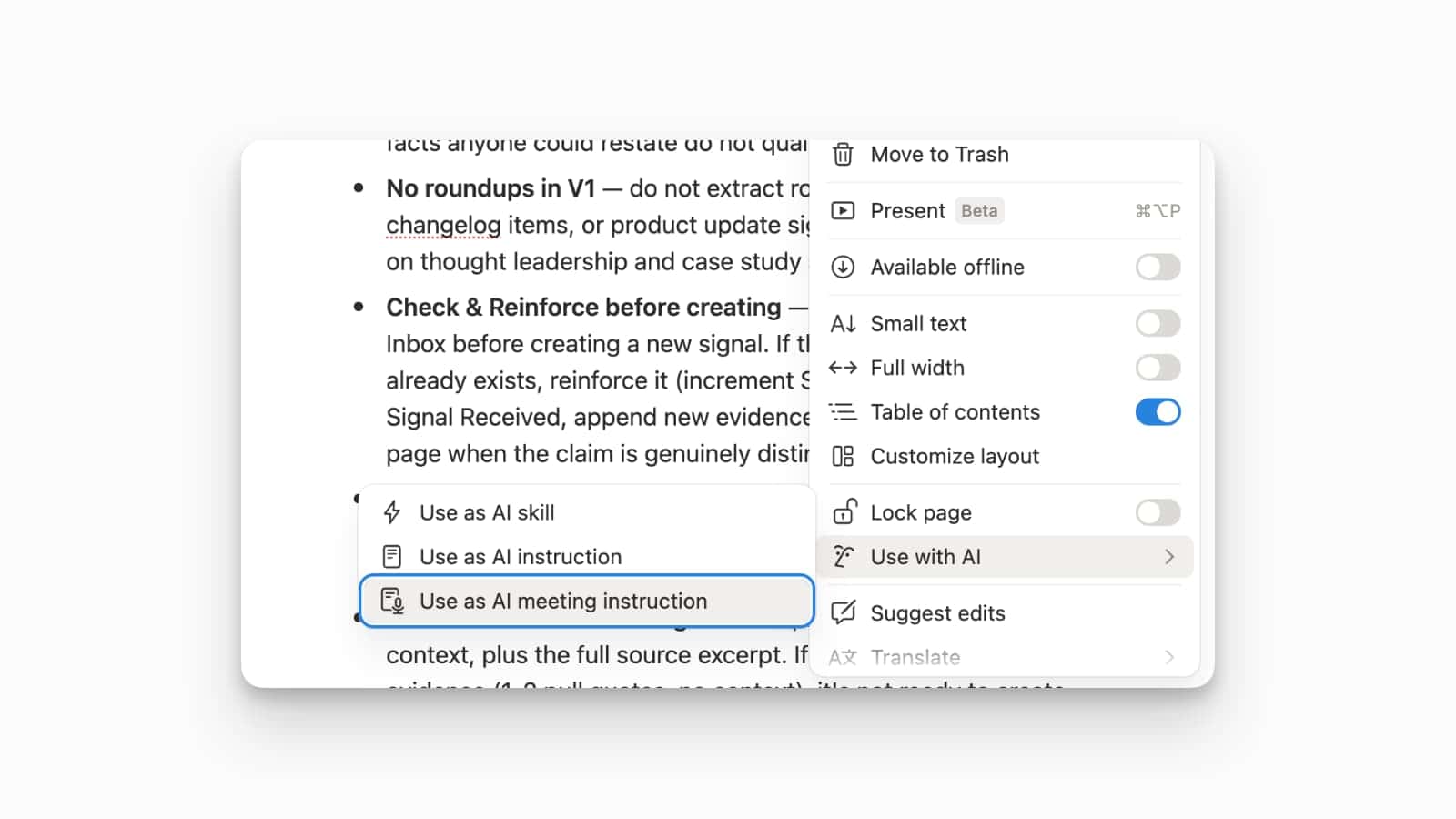This screenshot has height=819, width=1456.
Task: Toggle the Full width switch
Action: pyautogui.click(x=1157, y=368)
